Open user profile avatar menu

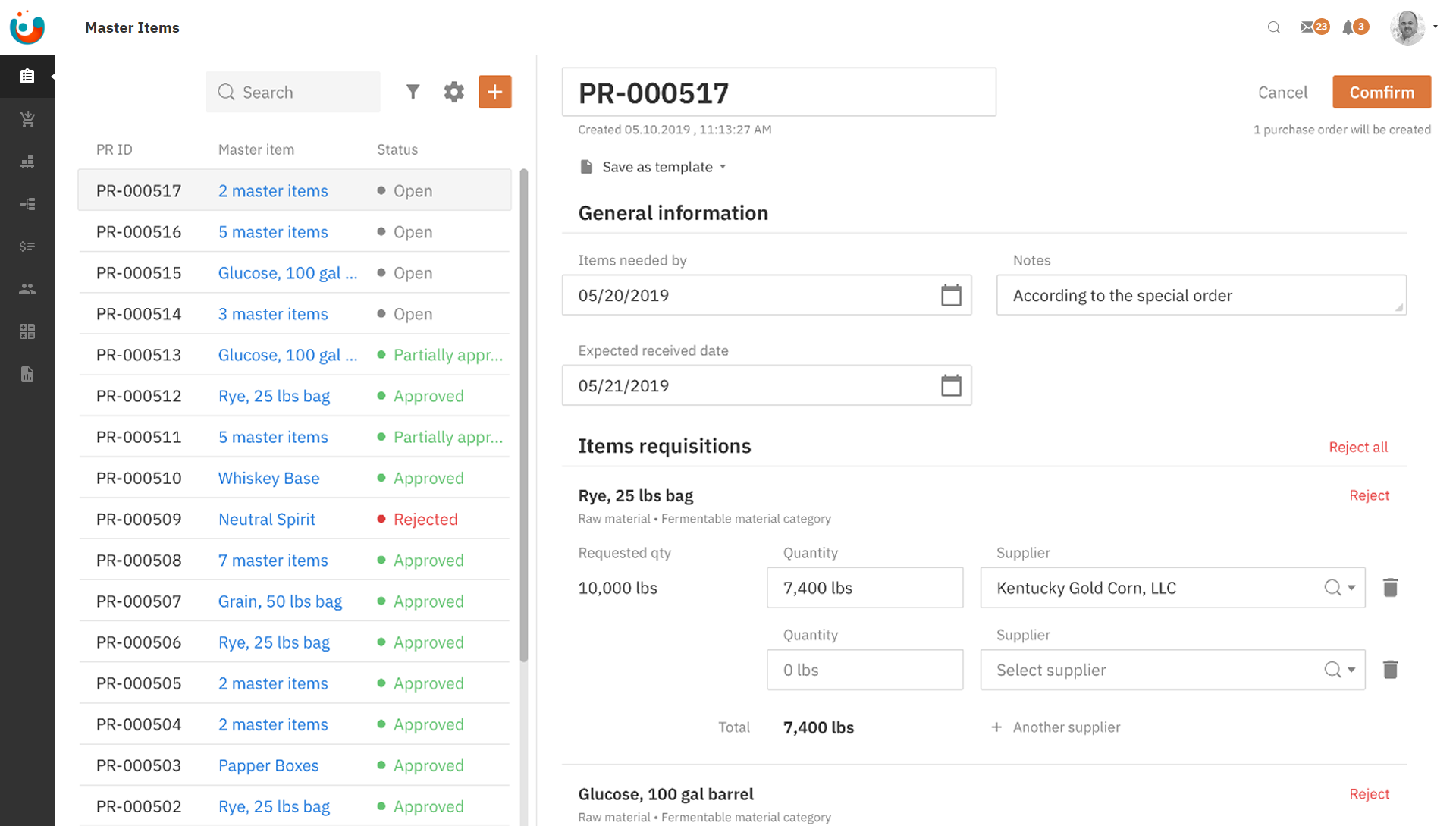tap(1409, 27)
